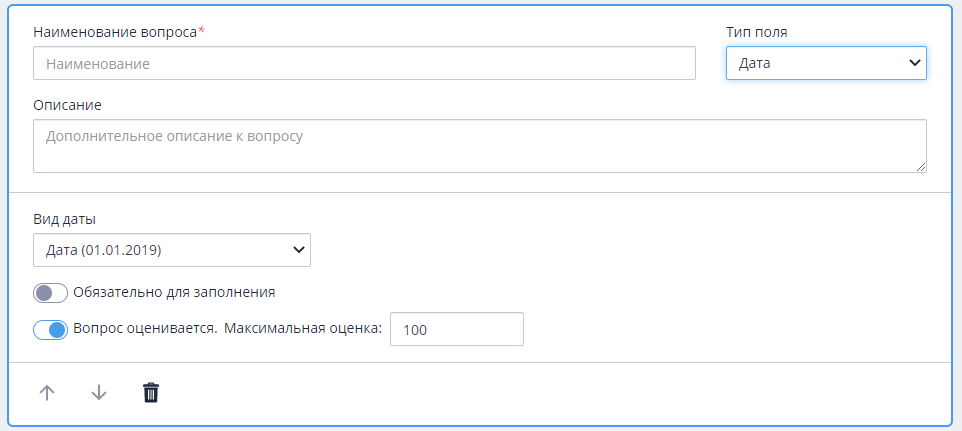The height and width of the screenshot is (431, 962).
Task: Enable the Обязательно для заполнения switch
Action: tap(50, 293)
